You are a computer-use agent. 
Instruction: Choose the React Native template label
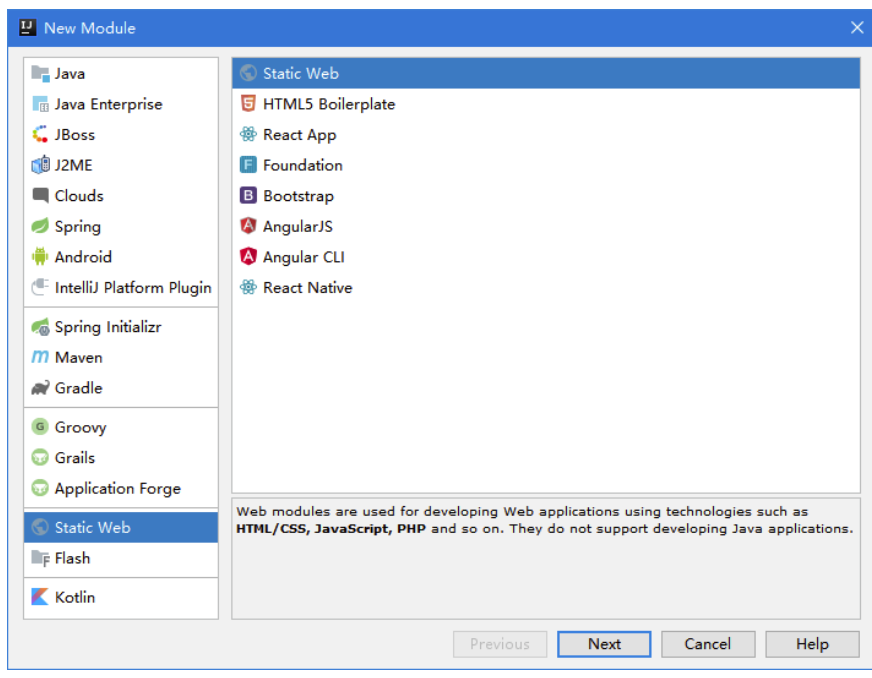[308, 288]
